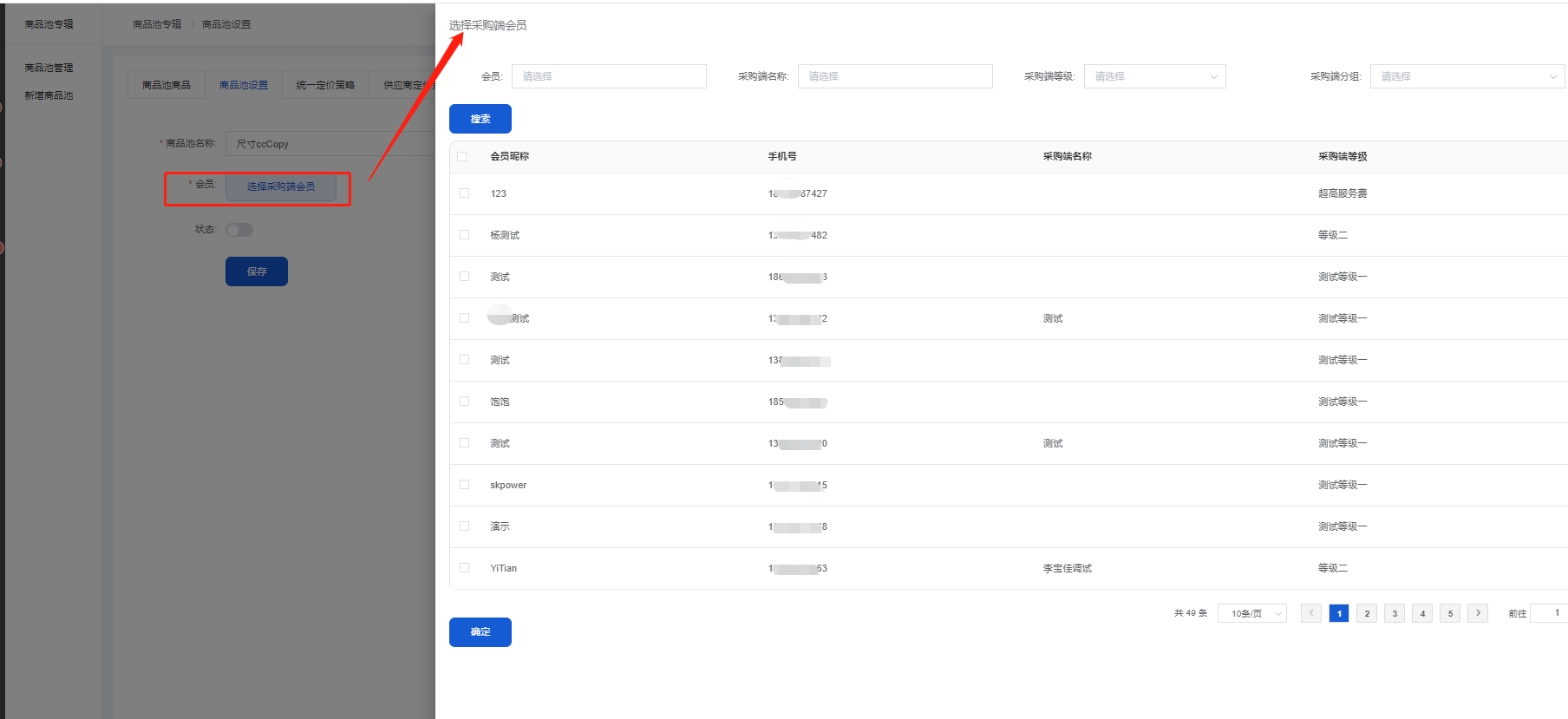The height and width of the screenshot is (719, 1568).
Task: Click the 搜索 search button
Action: pyautogui.click(x=480, y=119)
